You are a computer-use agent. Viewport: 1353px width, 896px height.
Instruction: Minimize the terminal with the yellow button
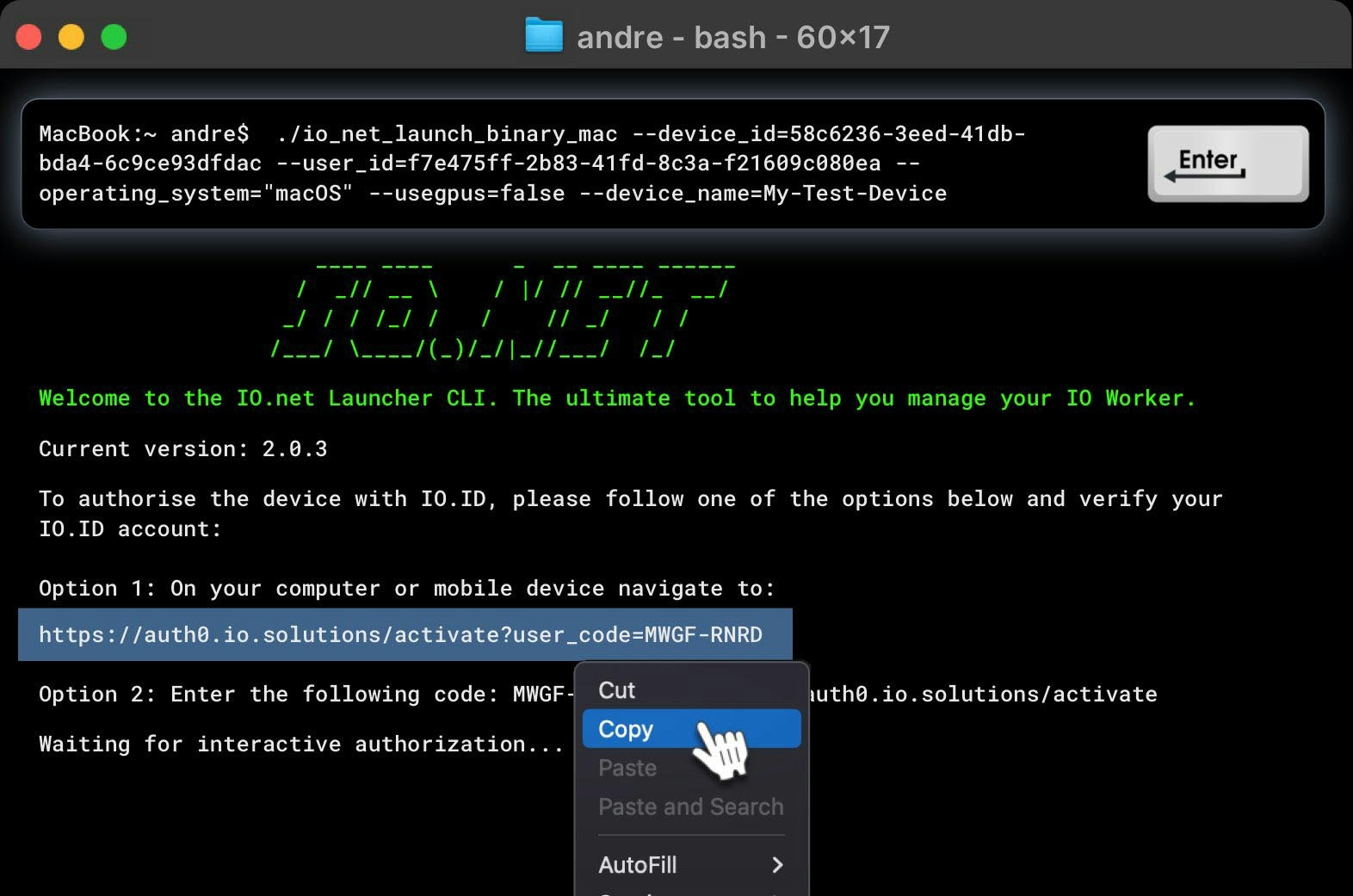pos(71,37)
